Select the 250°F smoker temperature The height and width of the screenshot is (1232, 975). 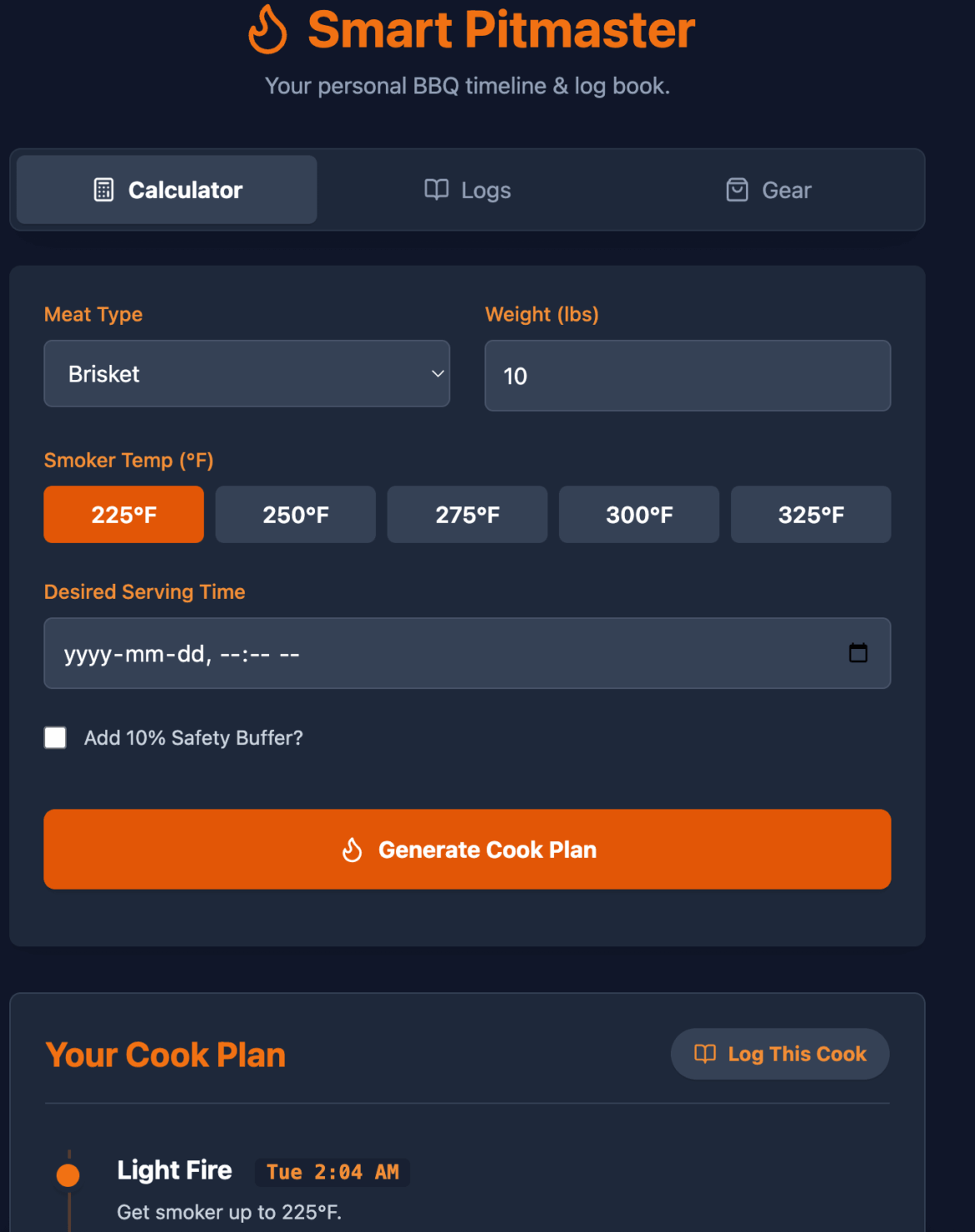[x=295, y=514]
